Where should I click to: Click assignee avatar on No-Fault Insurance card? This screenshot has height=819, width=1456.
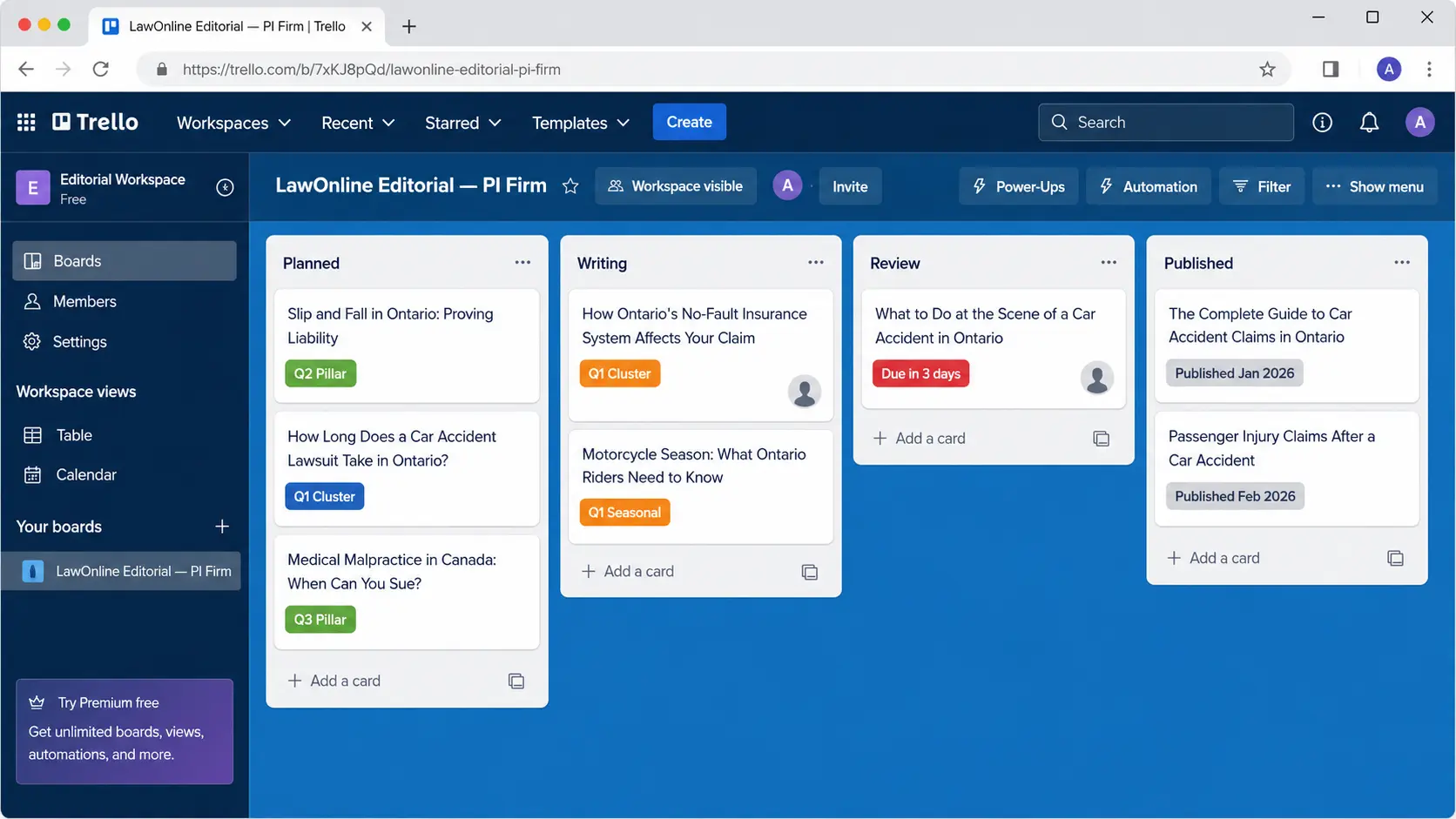point(805,392)
